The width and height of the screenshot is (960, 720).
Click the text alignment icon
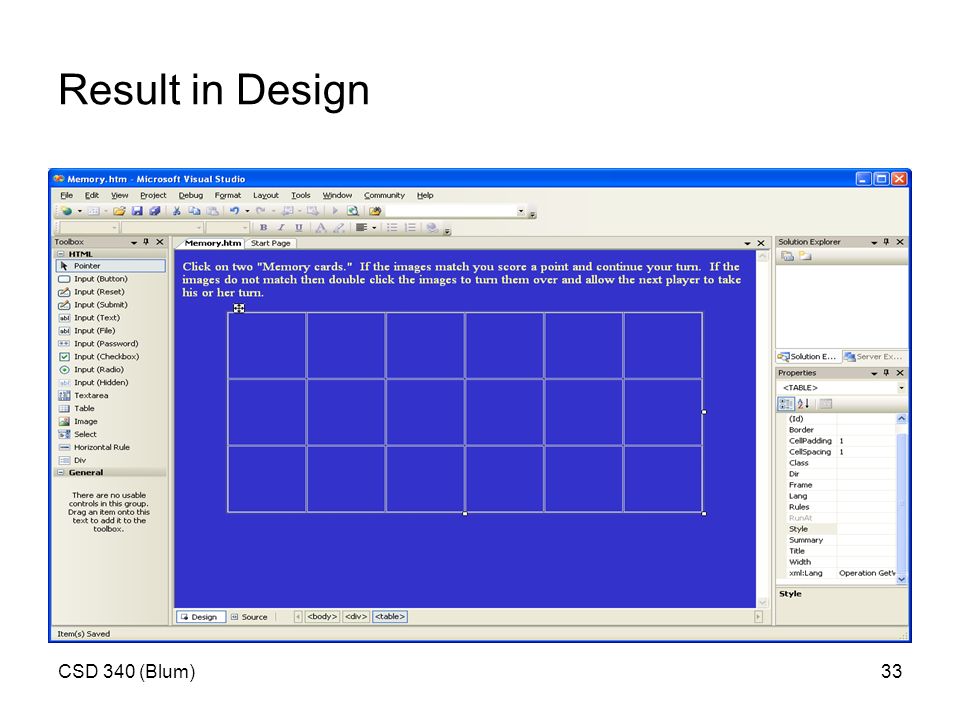pyautogui.click(x=361, y=228)
